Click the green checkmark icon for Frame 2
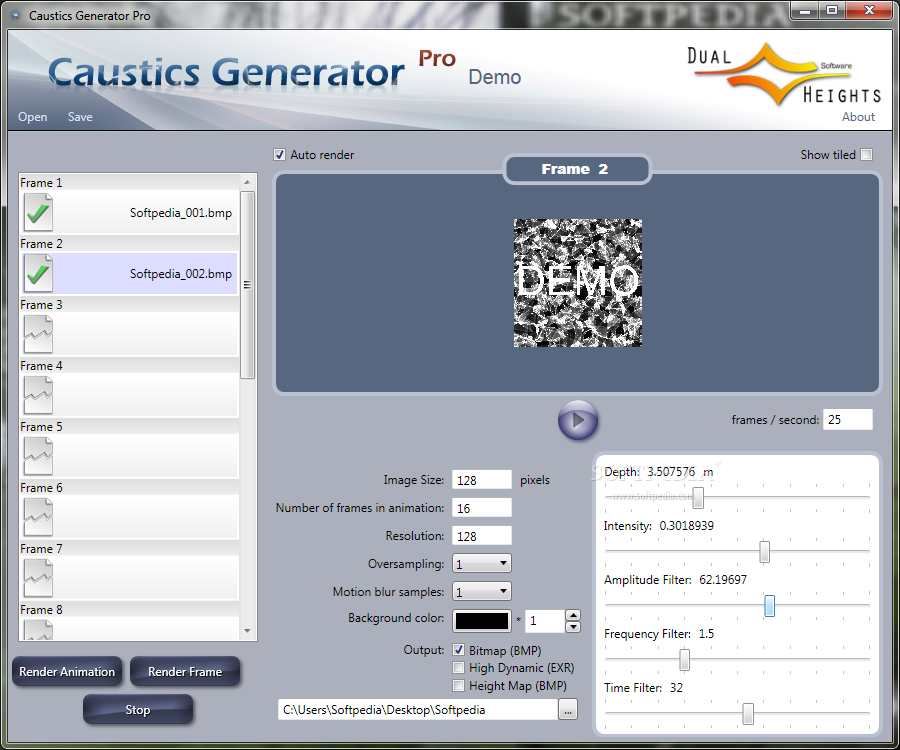The width and height of the screenshot is (900, 750). point(38,273)
